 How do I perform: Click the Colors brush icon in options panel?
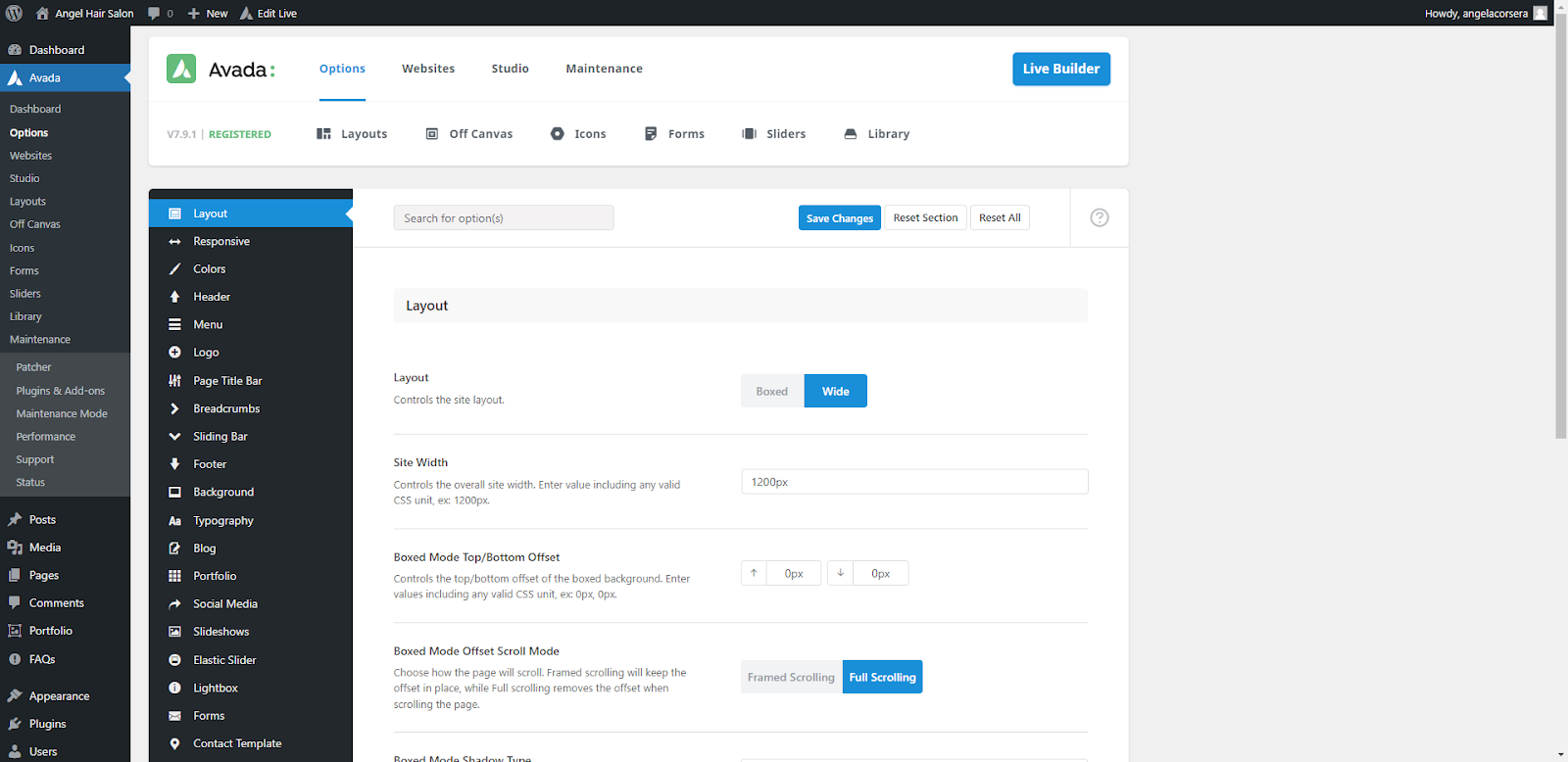click(x=174, y=269)
